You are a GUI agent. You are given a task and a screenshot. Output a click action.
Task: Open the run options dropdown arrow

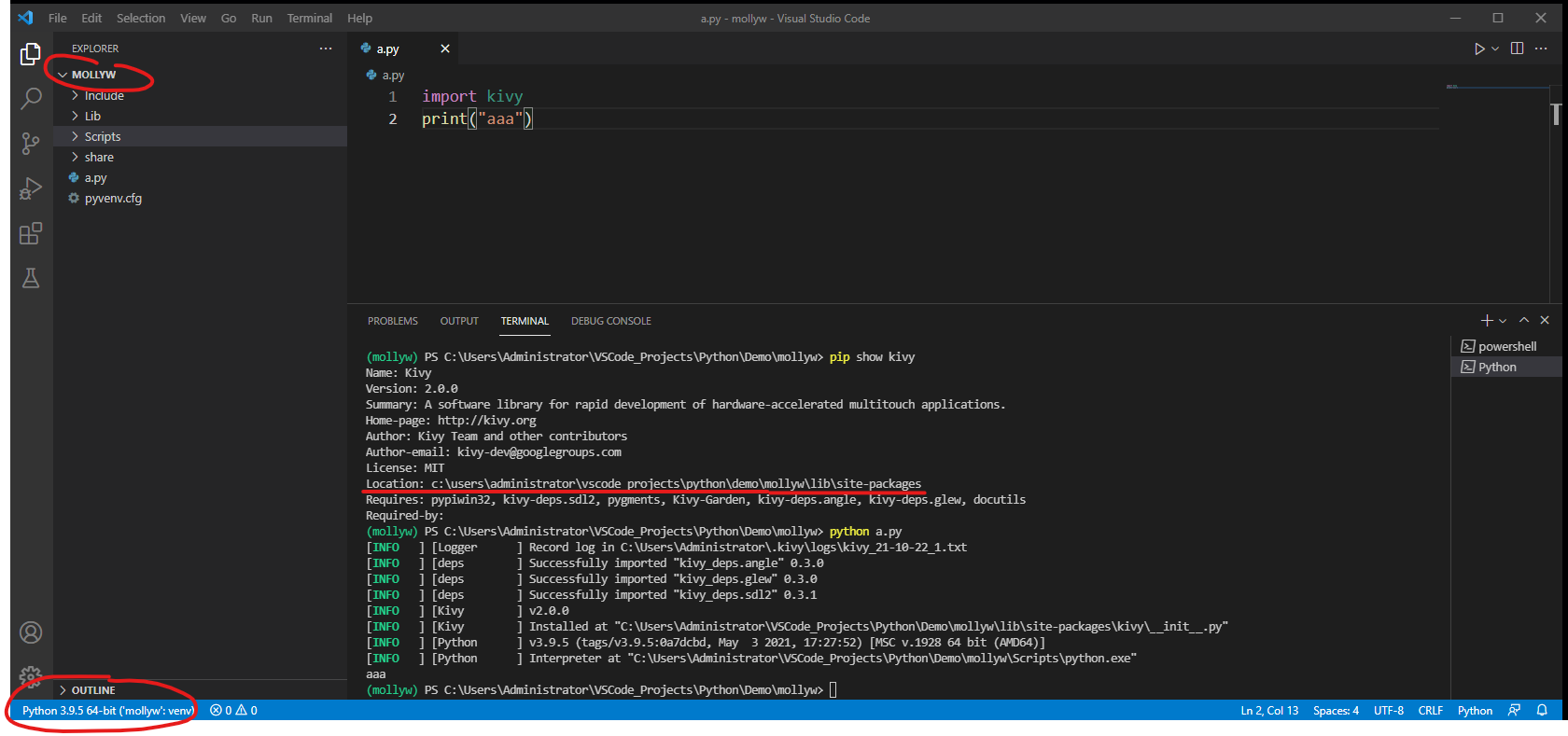point(1495,49)
